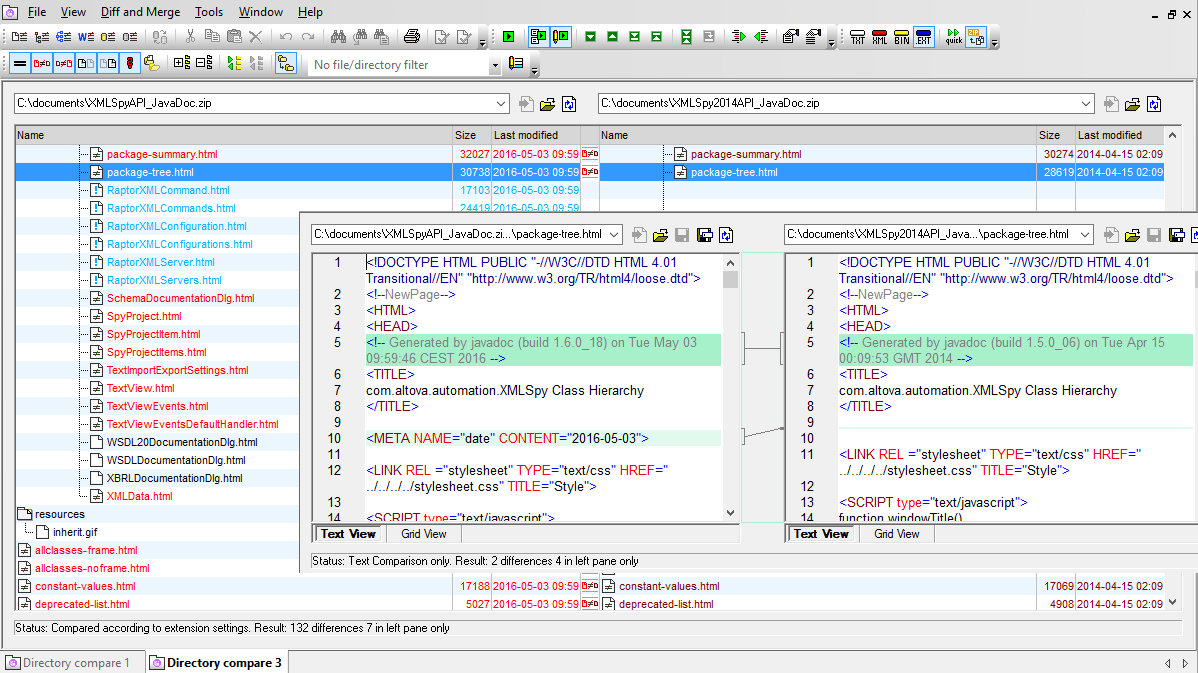
Task: Reload right directory XMLSpy2014API_JavaDoc.zip
Action: click(x=1154, y=104)
